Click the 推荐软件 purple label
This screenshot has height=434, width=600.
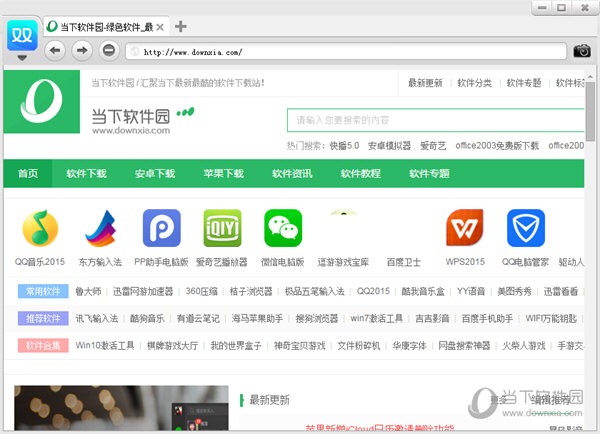pyautogui.click(x=43, y=318)
